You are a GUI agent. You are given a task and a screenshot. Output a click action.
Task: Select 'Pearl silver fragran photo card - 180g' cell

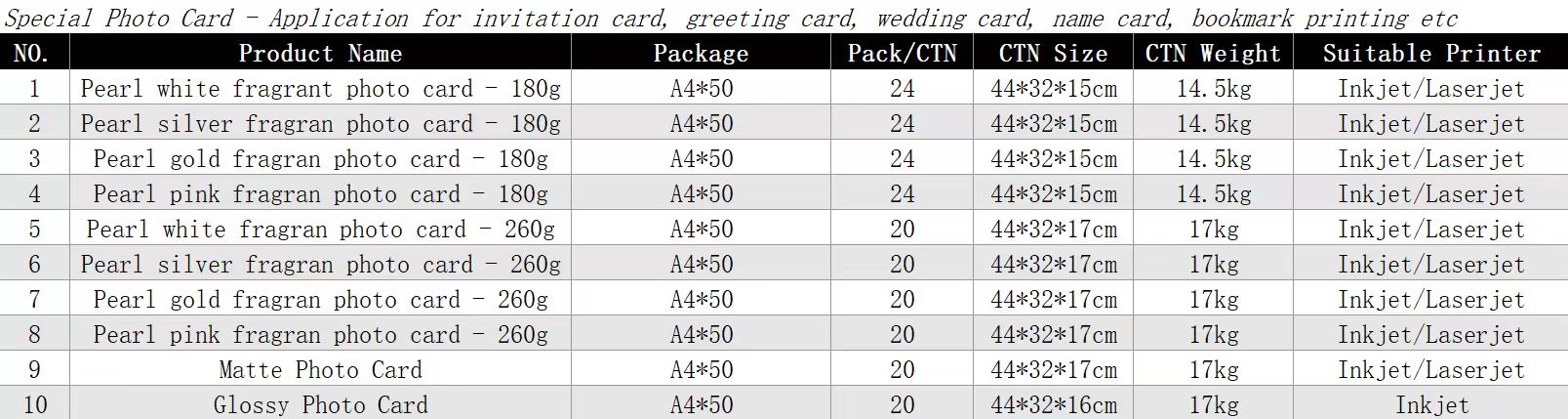[x=320, y=124]
